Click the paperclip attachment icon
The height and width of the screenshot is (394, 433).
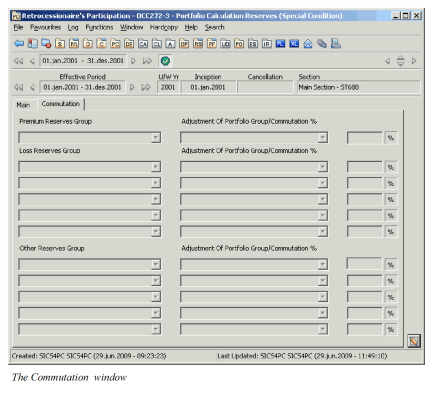[322, 44]
